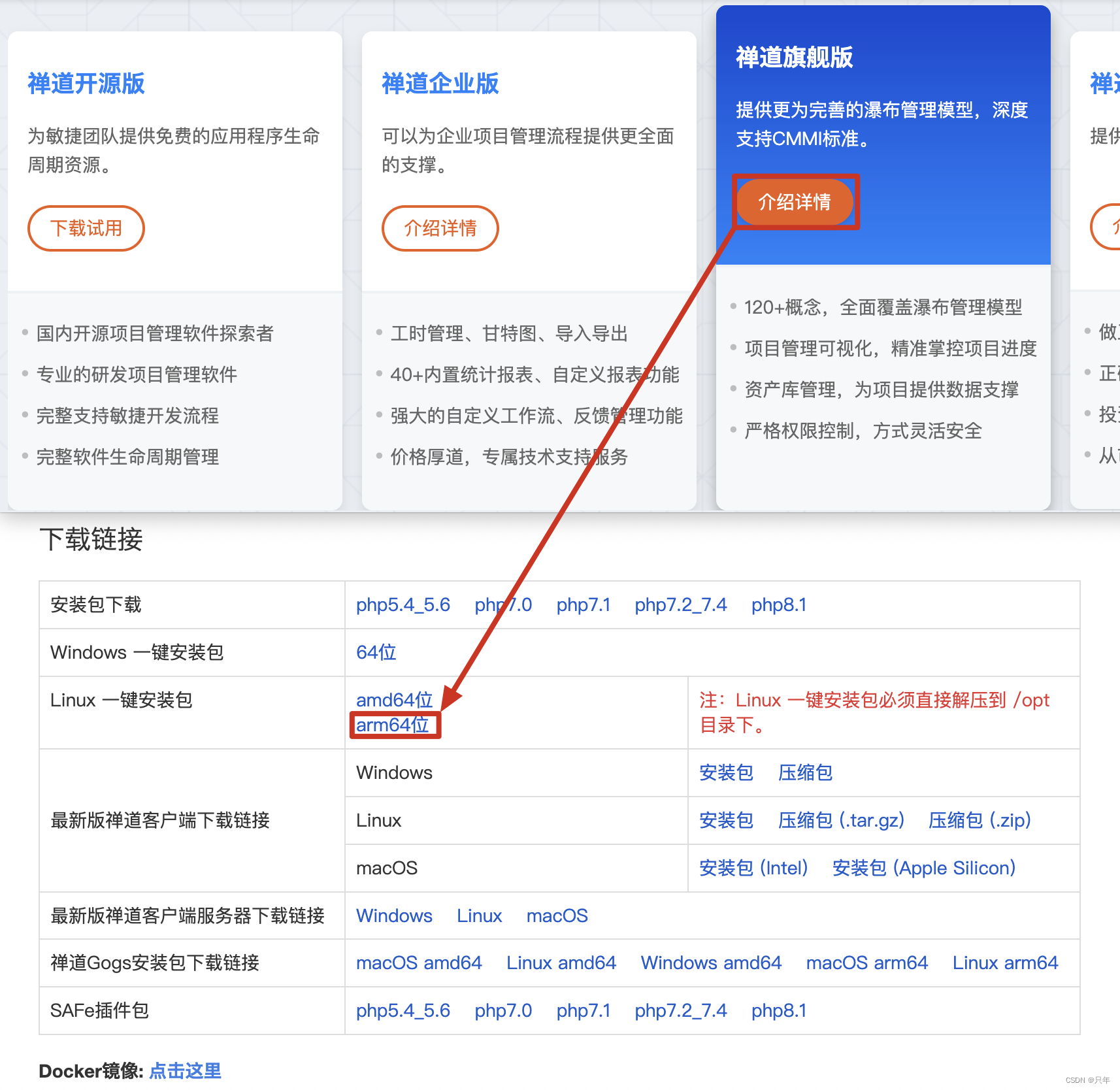This screenshot has height=1090, width=1120.
Task: Open 介绍详情 for 禅道旗舰版
Action: 795,202
